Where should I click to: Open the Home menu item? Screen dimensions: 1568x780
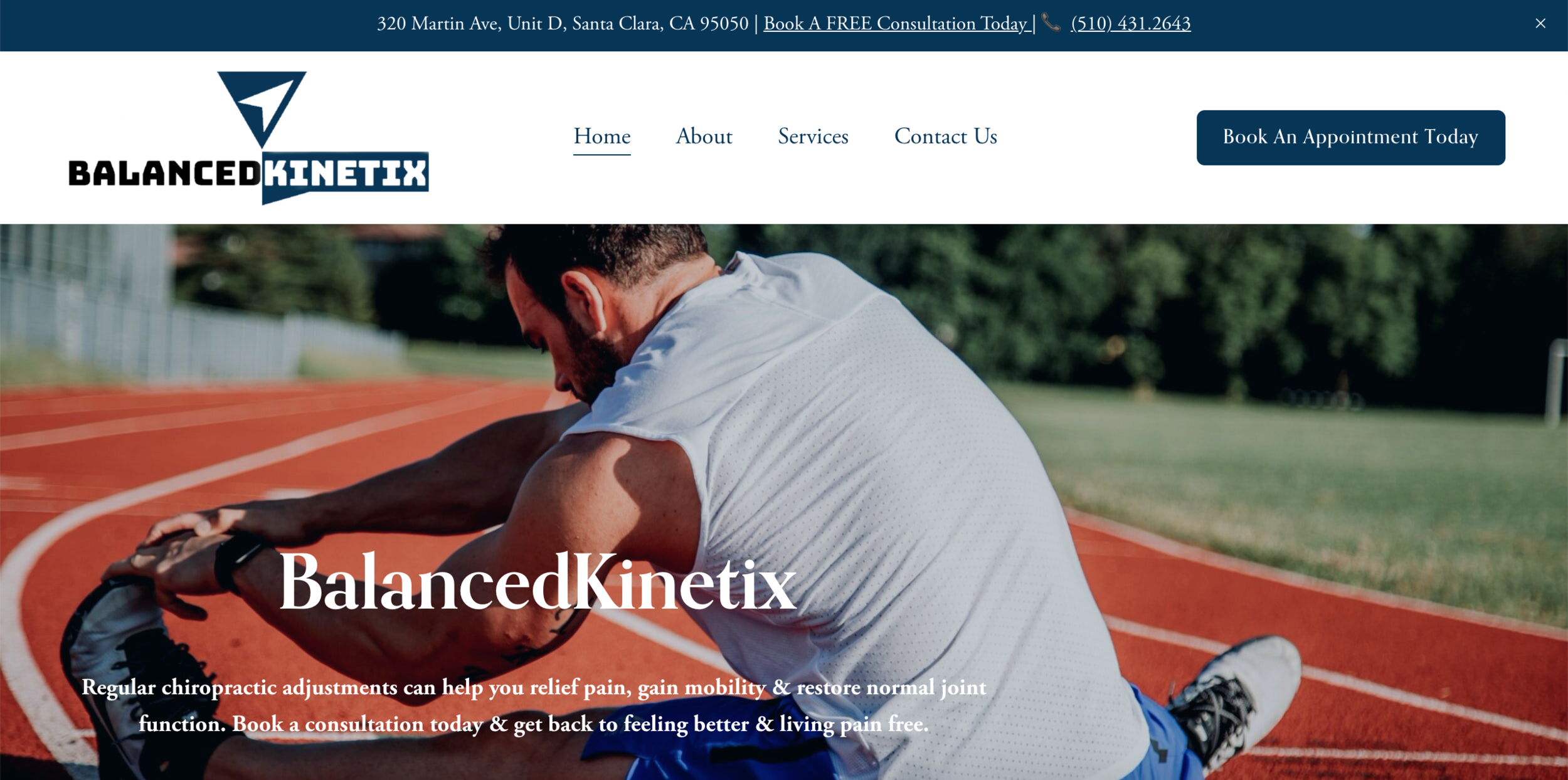(602, 136)
